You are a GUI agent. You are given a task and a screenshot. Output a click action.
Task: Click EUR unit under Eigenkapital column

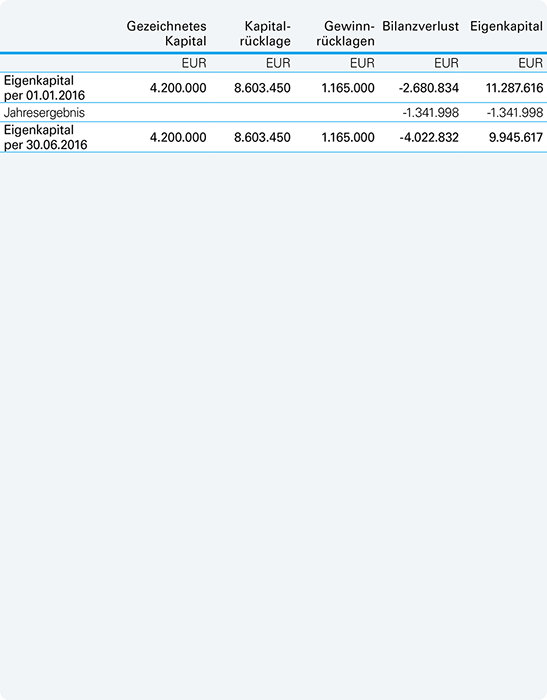tap(531, 63)
